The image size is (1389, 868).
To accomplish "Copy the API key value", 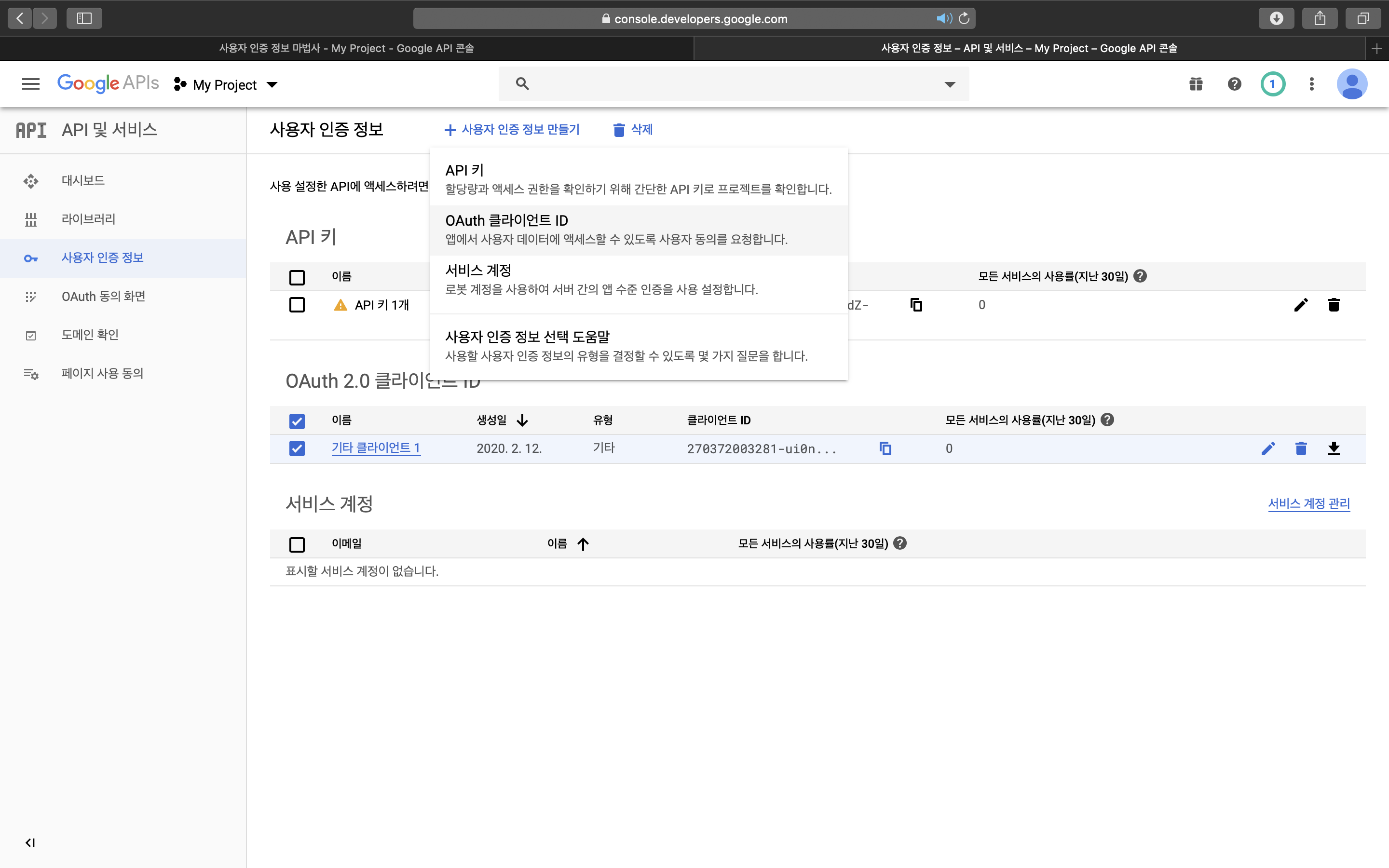I will [x=916, y=305].
